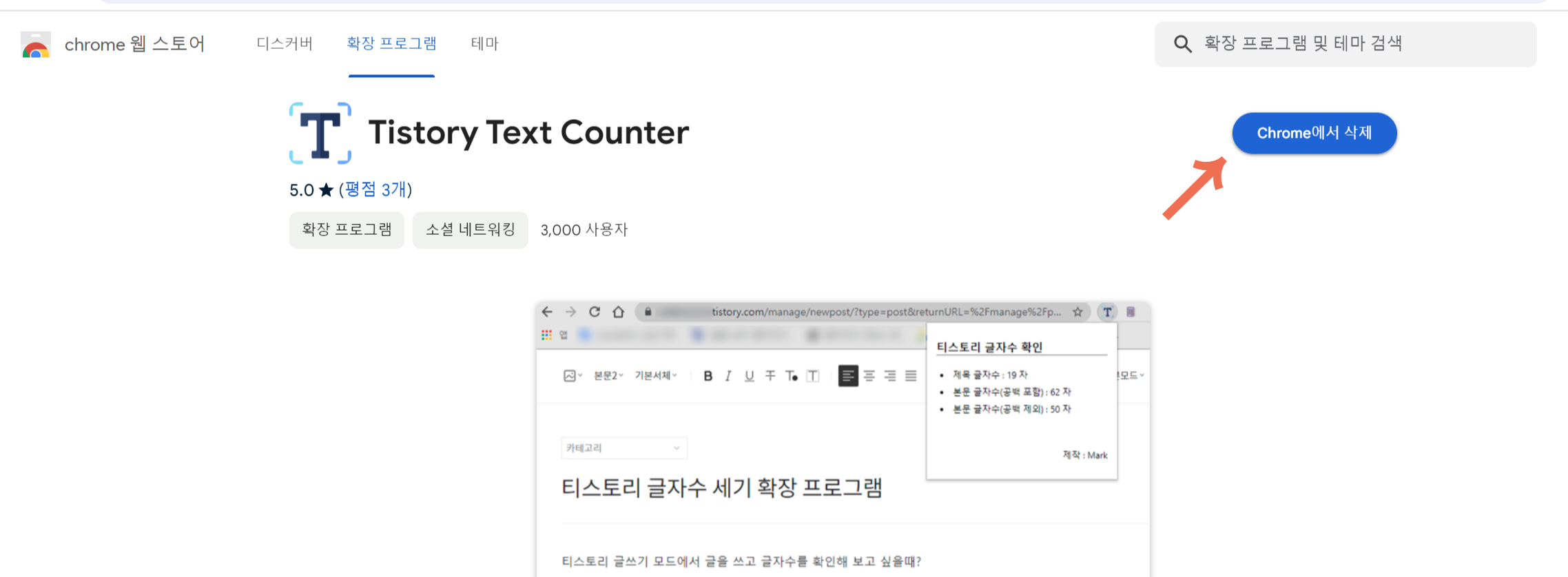
Task: Click the tistory.com URL in preview address bar
Action: (886, 312)
